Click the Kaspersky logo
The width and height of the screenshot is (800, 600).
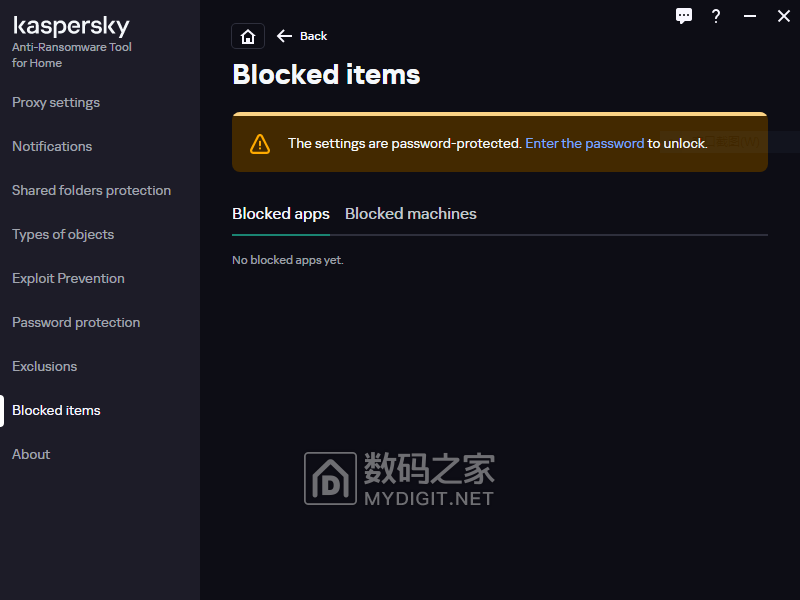(71, 27)
